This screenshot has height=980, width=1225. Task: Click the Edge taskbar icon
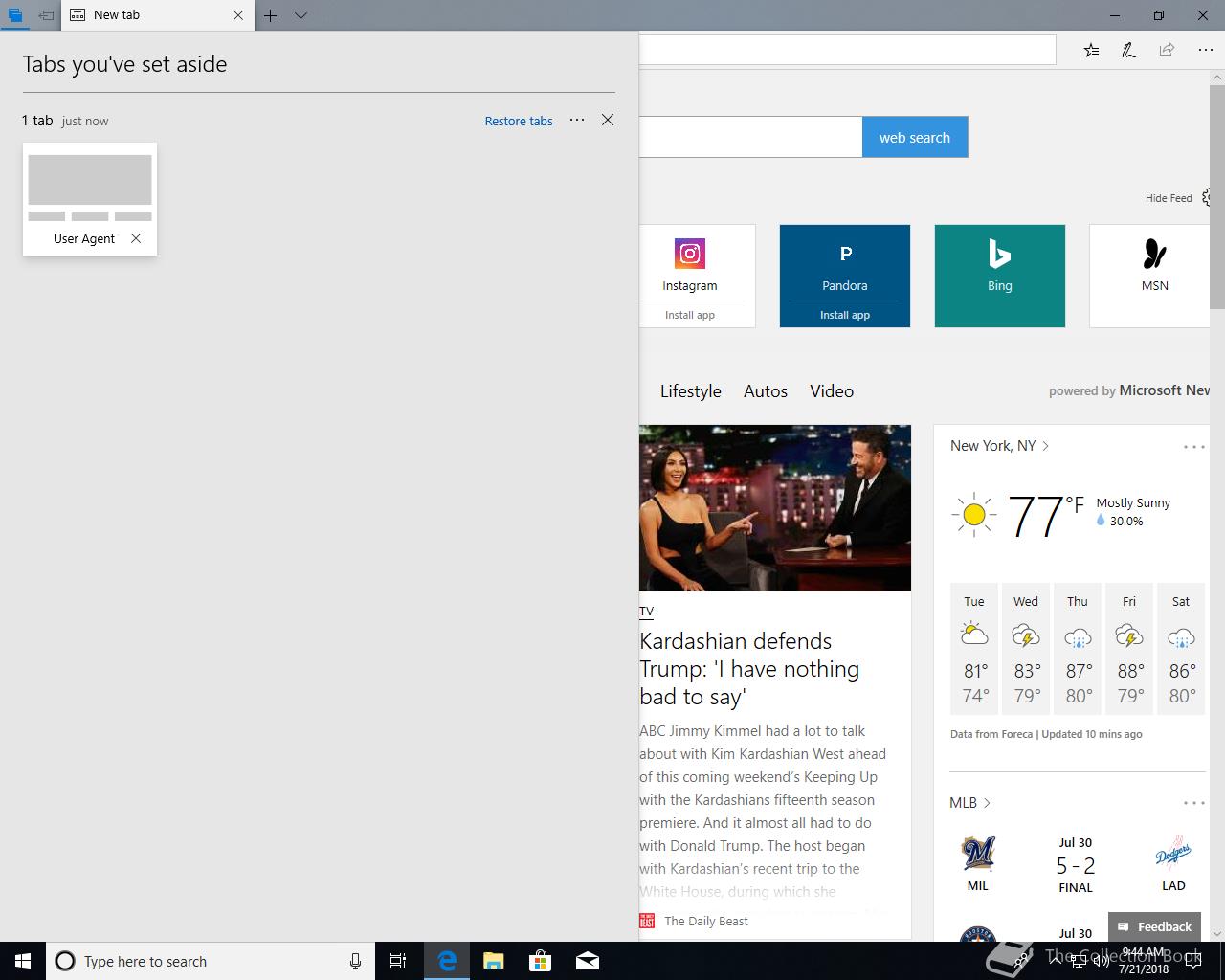pos(447,961)
